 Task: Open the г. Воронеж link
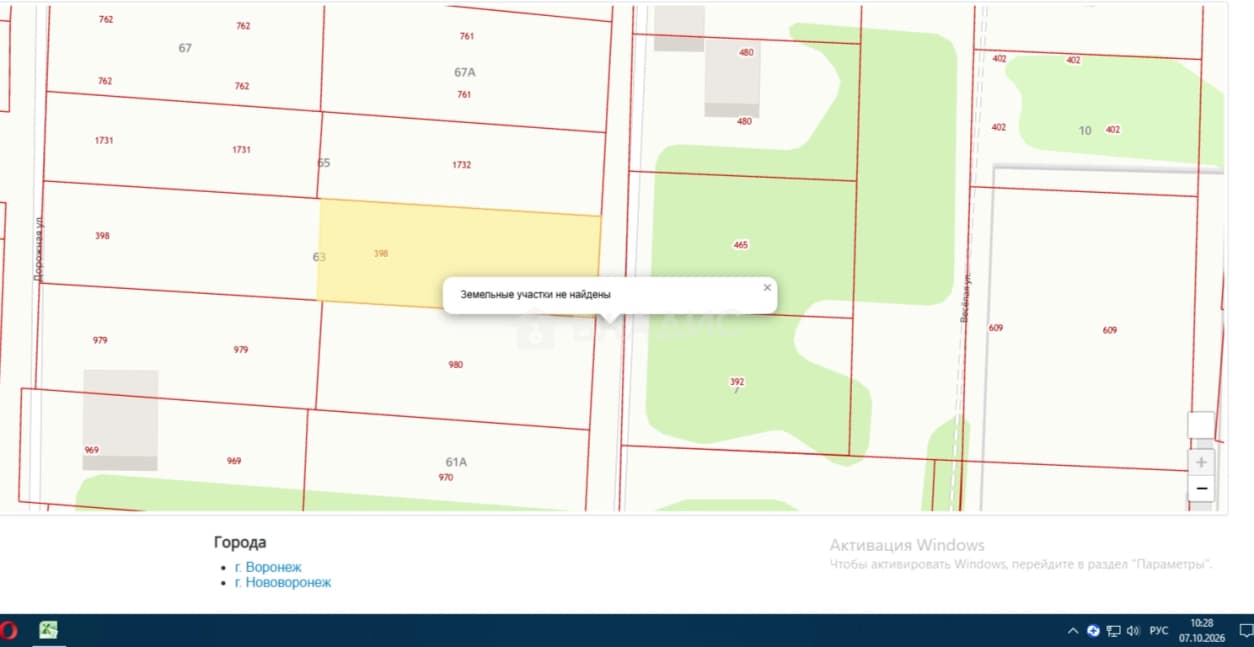(x=268, y=567)
